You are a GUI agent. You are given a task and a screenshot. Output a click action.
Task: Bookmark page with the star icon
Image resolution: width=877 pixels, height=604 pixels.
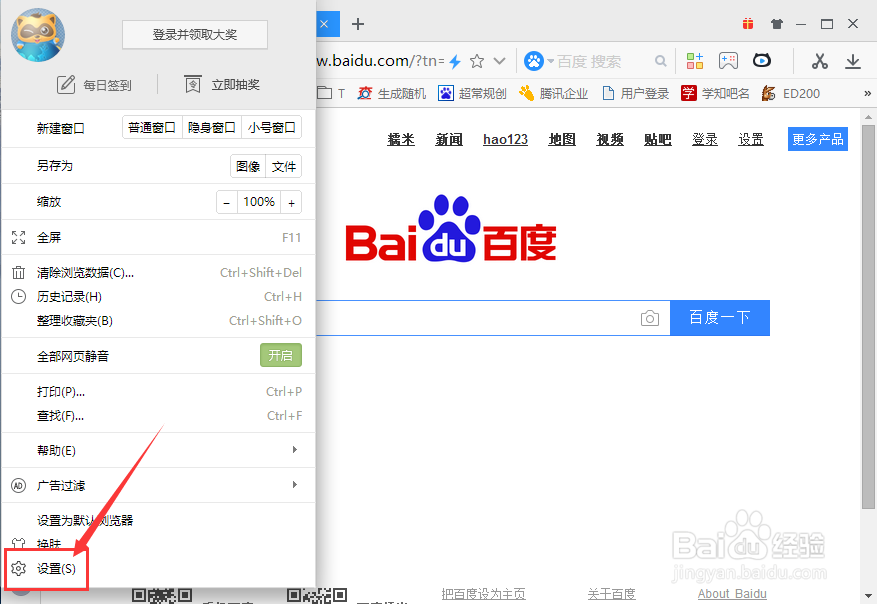[x=477, y=61]
